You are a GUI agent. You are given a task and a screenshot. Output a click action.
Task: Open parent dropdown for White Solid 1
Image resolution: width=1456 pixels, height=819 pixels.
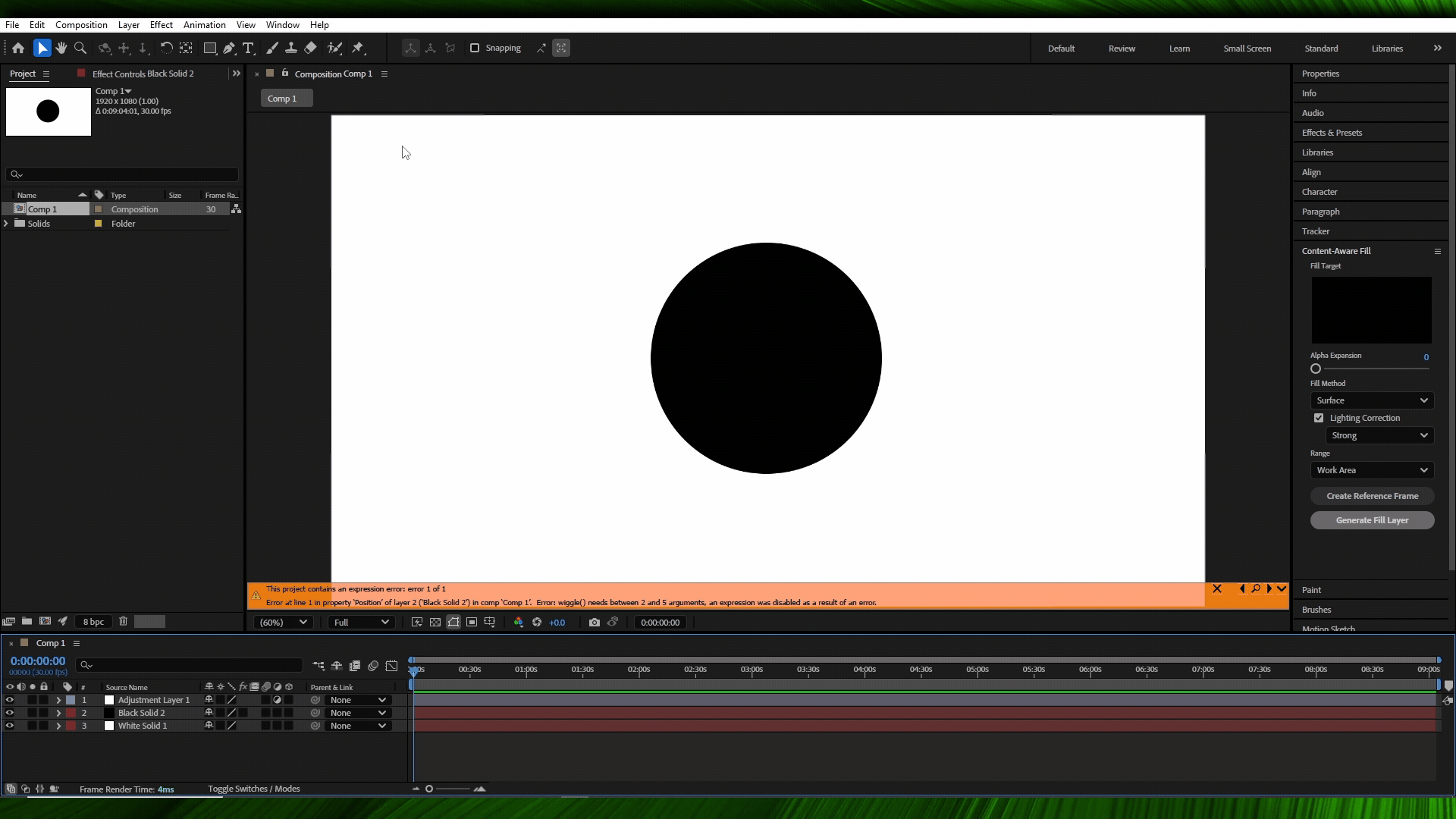[x=359, y=726]
